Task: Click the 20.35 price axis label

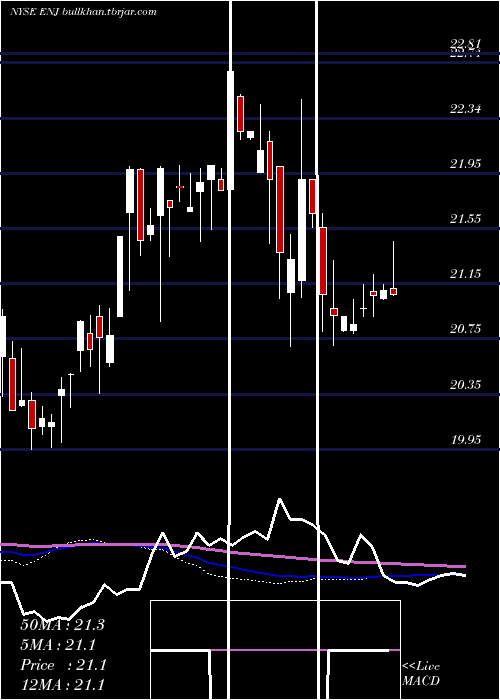Action: click(x=465, y=384)
